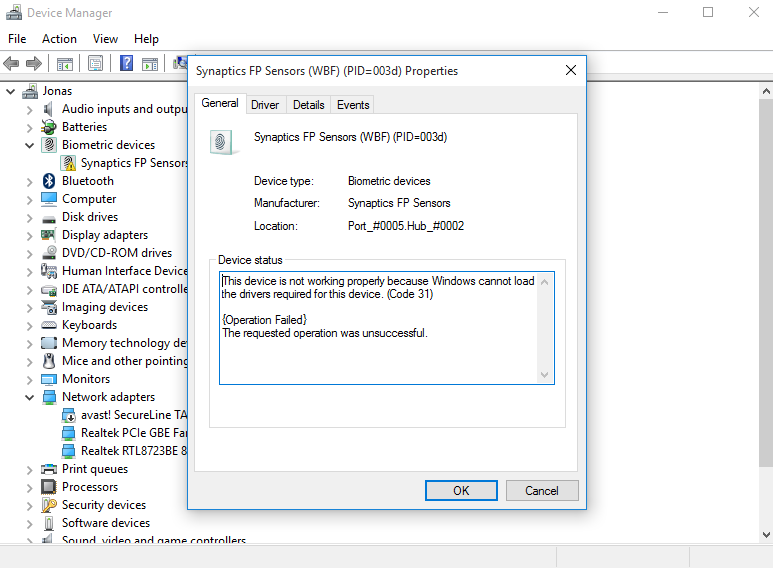
Task: Select the Software devices icon
Action: click(x=49, y=523)
